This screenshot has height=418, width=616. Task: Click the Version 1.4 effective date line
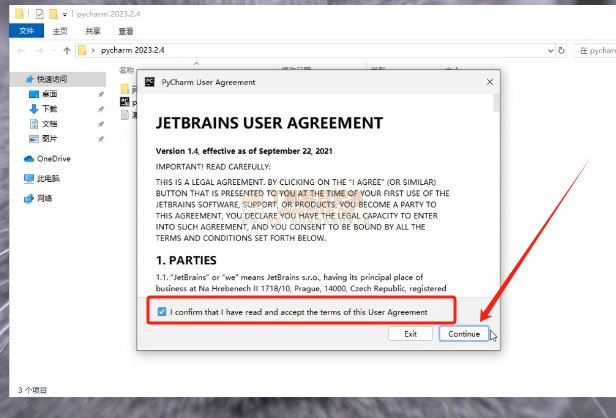tap(244, 151)
